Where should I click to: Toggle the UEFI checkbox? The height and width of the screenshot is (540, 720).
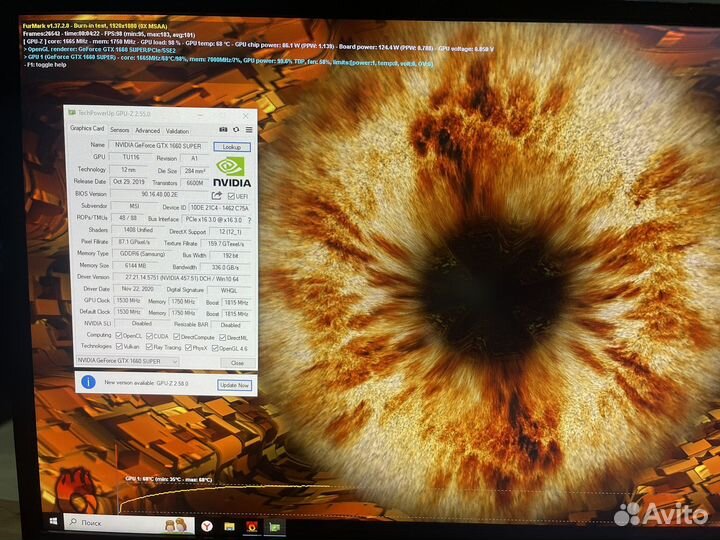(x=230, y=196)
